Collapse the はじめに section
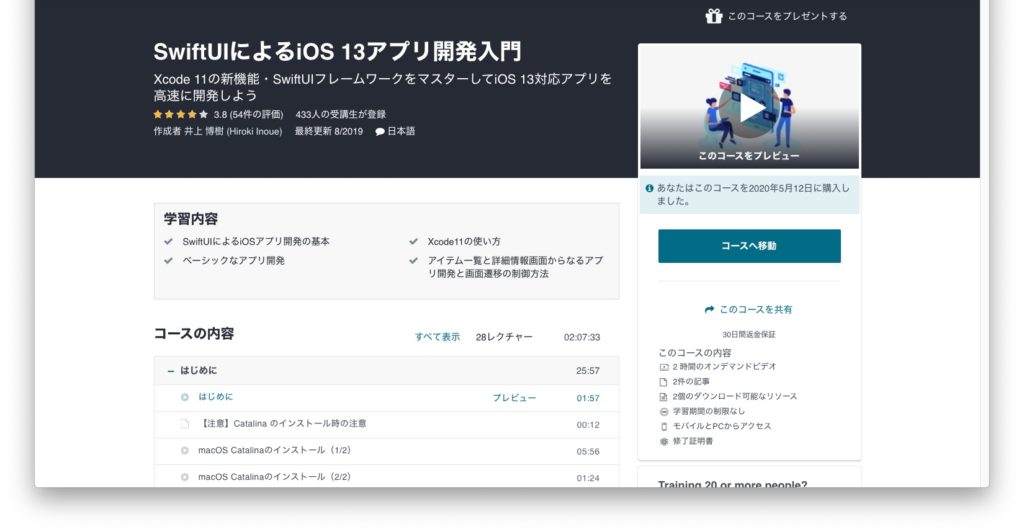The height and width of the screenshot is (532, 1024). pos(170,371)
